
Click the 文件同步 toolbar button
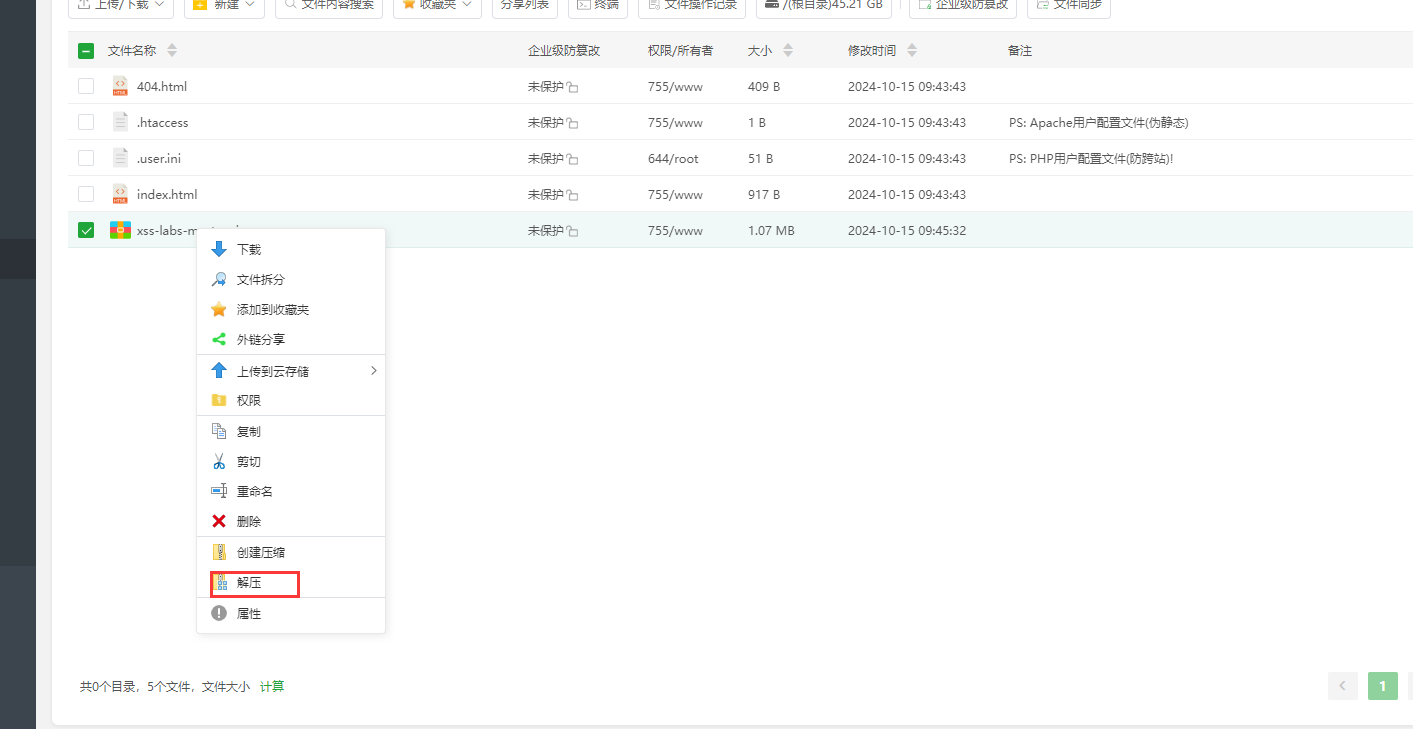point(1068,5)
